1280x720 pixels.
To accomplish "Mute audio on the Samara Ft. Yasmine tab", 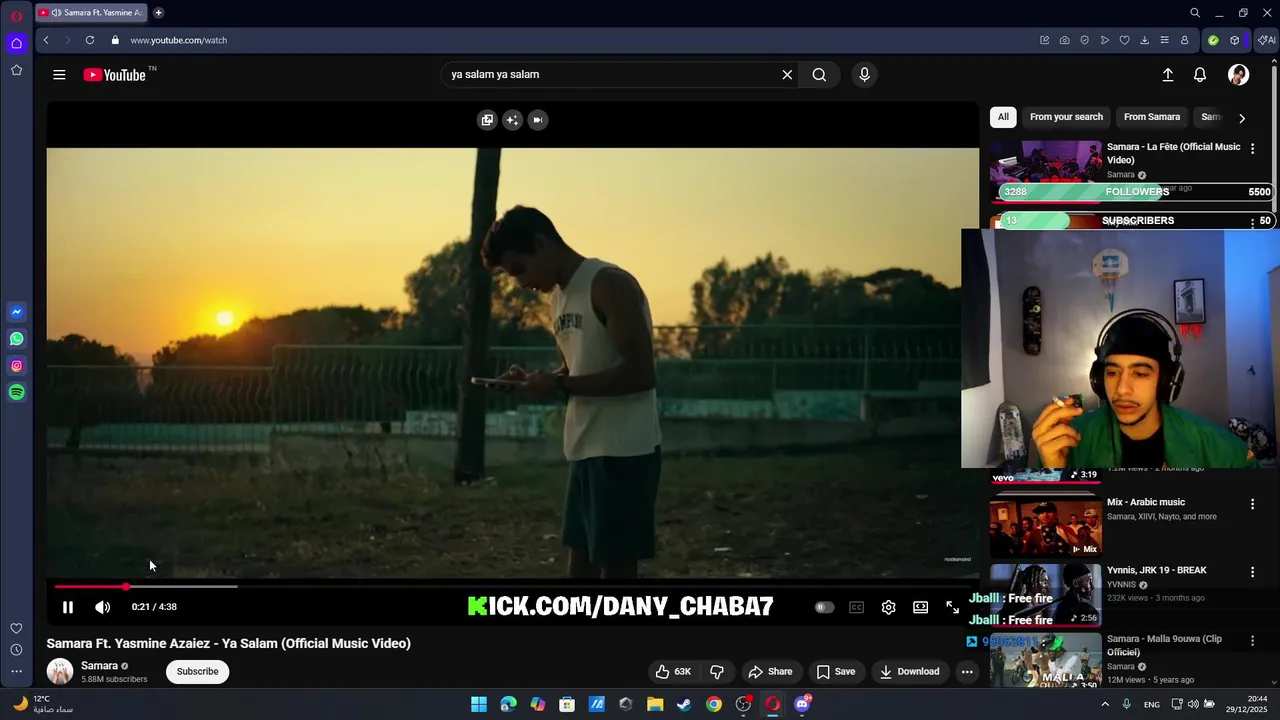I will (x=55, y=13).
